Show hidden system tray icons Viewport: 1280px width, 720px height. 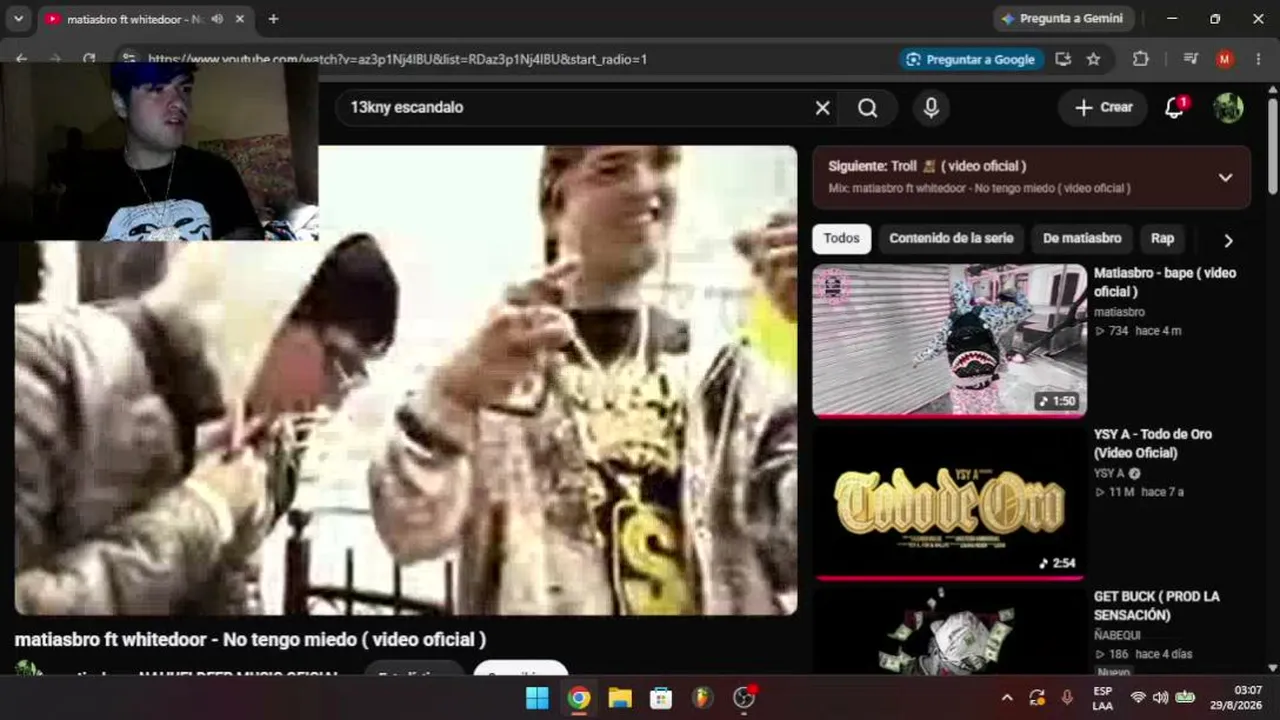pyautogui.click(x=1007, y=698)
